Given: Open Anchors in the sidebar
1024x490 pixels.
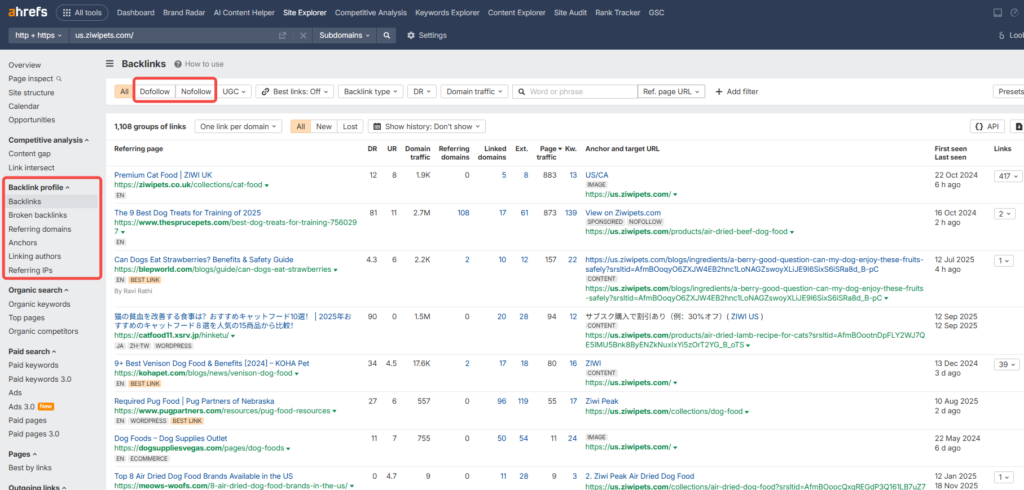Looking at the screenshot, I should click(x=23, y=242).
